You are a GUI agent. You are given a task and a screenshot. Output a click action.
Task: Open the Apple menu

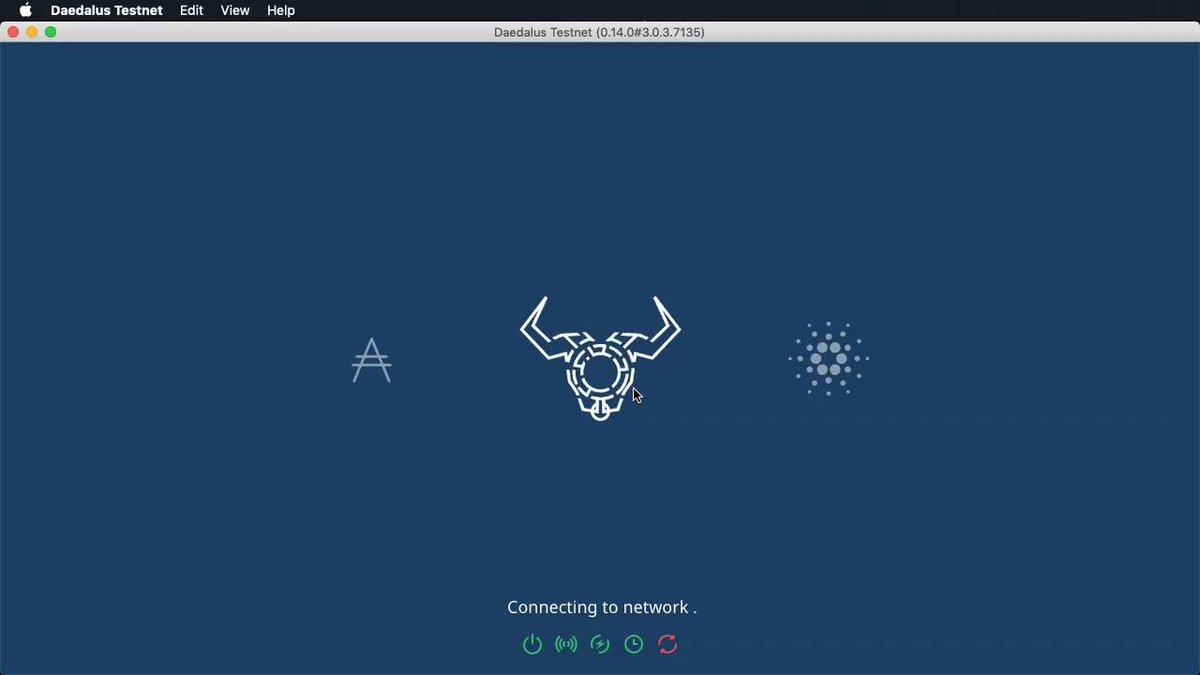pos(24,10)
